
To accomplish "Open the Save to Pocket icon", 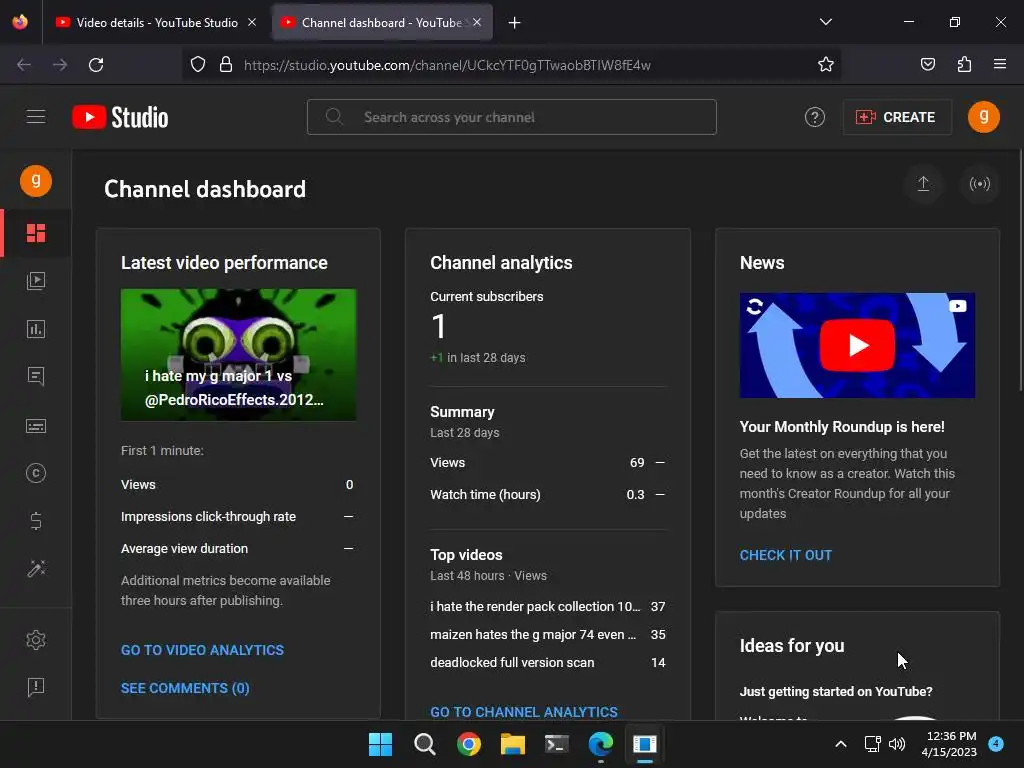I will coord(927,65).
